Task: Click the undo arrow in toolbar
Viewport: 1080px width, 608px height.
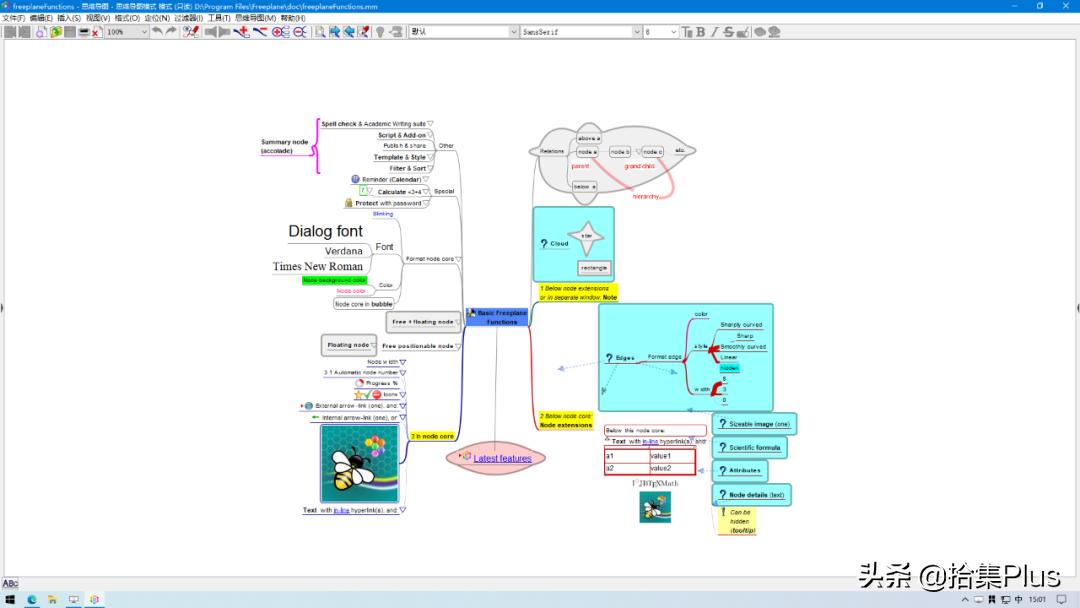Action: point(157,32)
